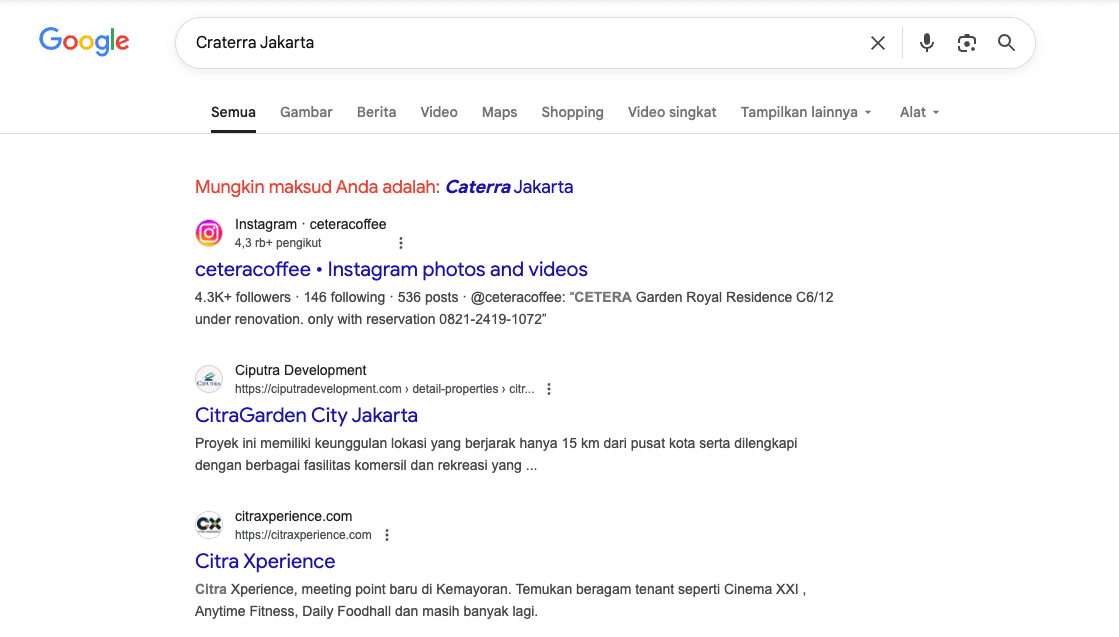
Task: Start a voice search with the microphone icon
Action: coord(926,43)
